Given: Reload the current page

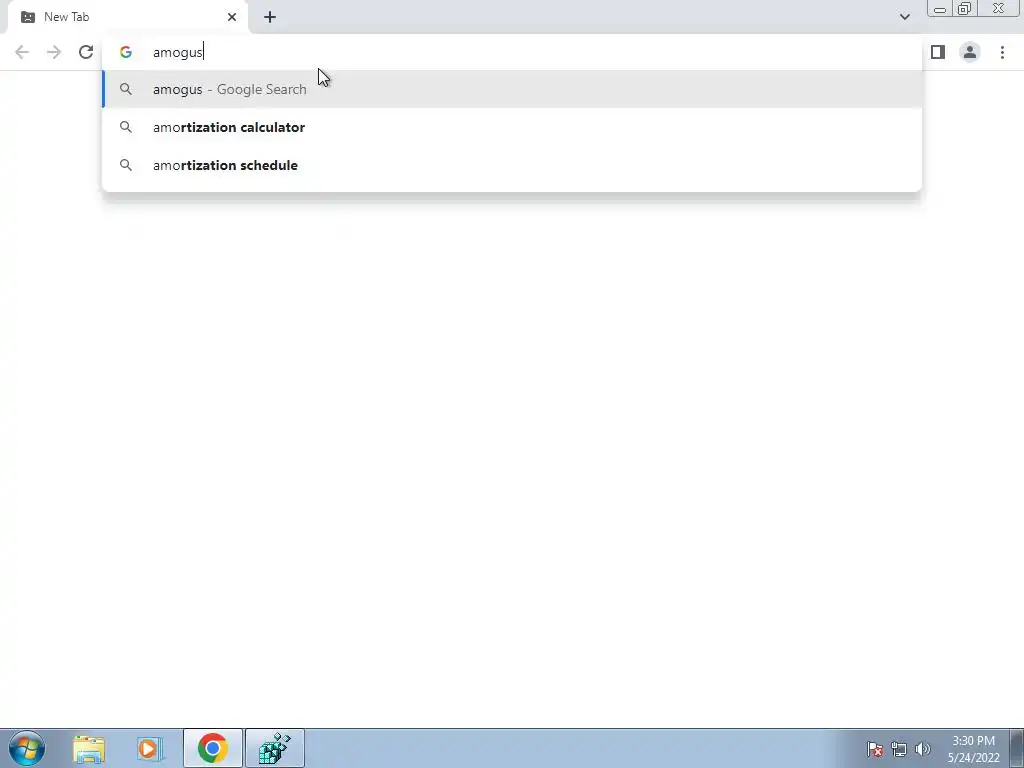Looking at the screenshot, I should [x=86, y=52].
